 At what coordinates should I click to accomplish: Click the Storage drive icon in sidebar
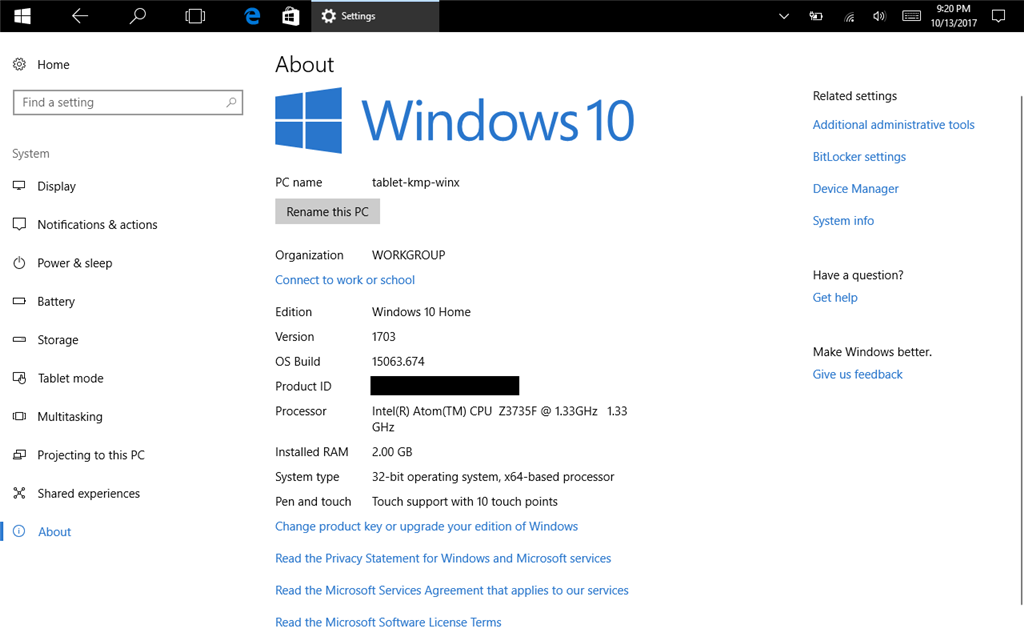click(20, 340)
